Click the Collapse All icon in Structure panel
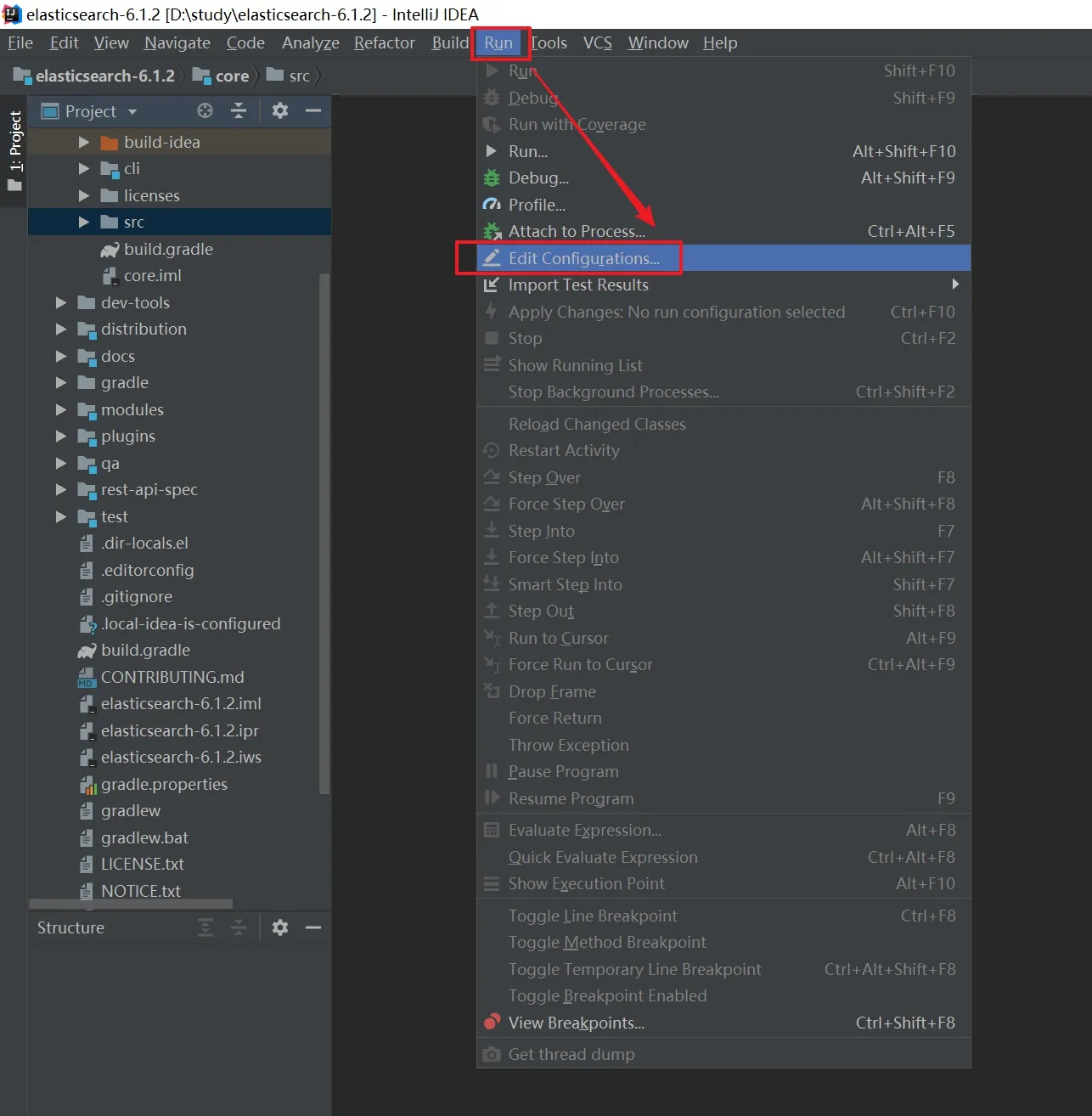 coord(239,927)
